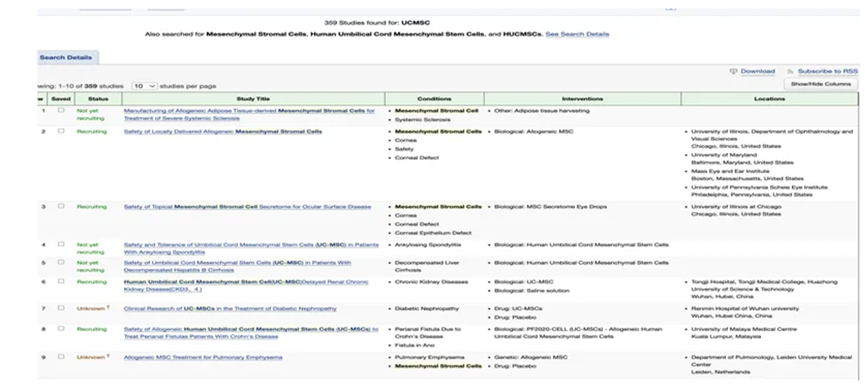Click the Download link
Screen dimensions: 865x388
tap(757, 72)
